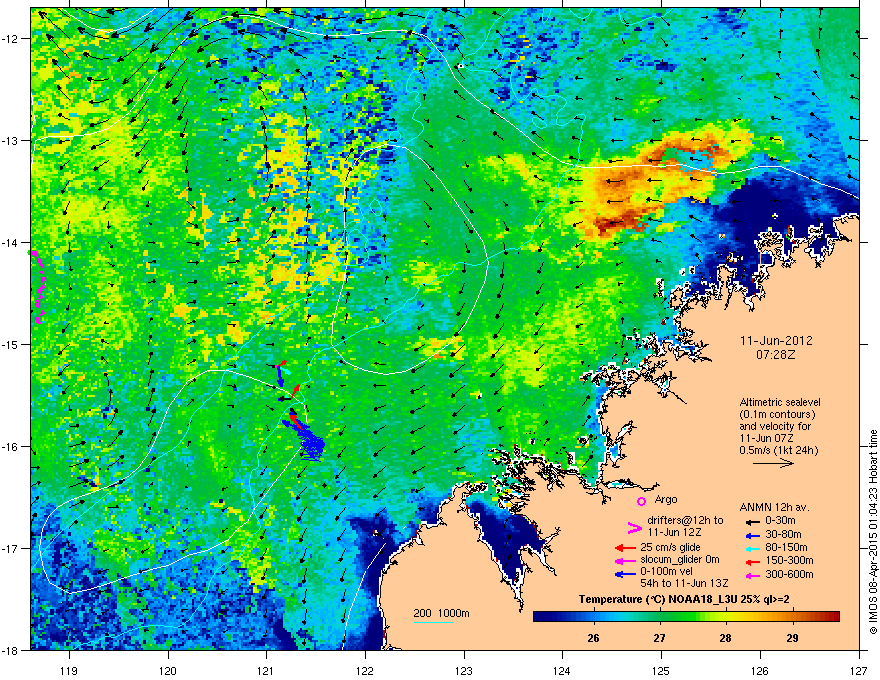Click the longitude axis label '127'
Viewport: 880px width, 680px height.
click(859, 670)
